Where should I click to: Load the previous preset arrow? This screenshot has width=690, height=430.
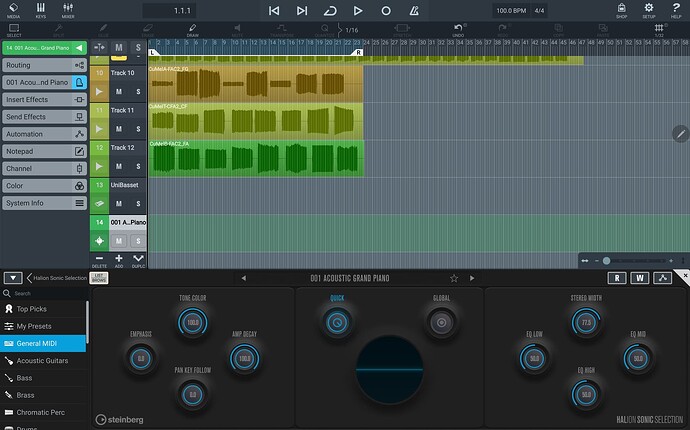(243, 278)
